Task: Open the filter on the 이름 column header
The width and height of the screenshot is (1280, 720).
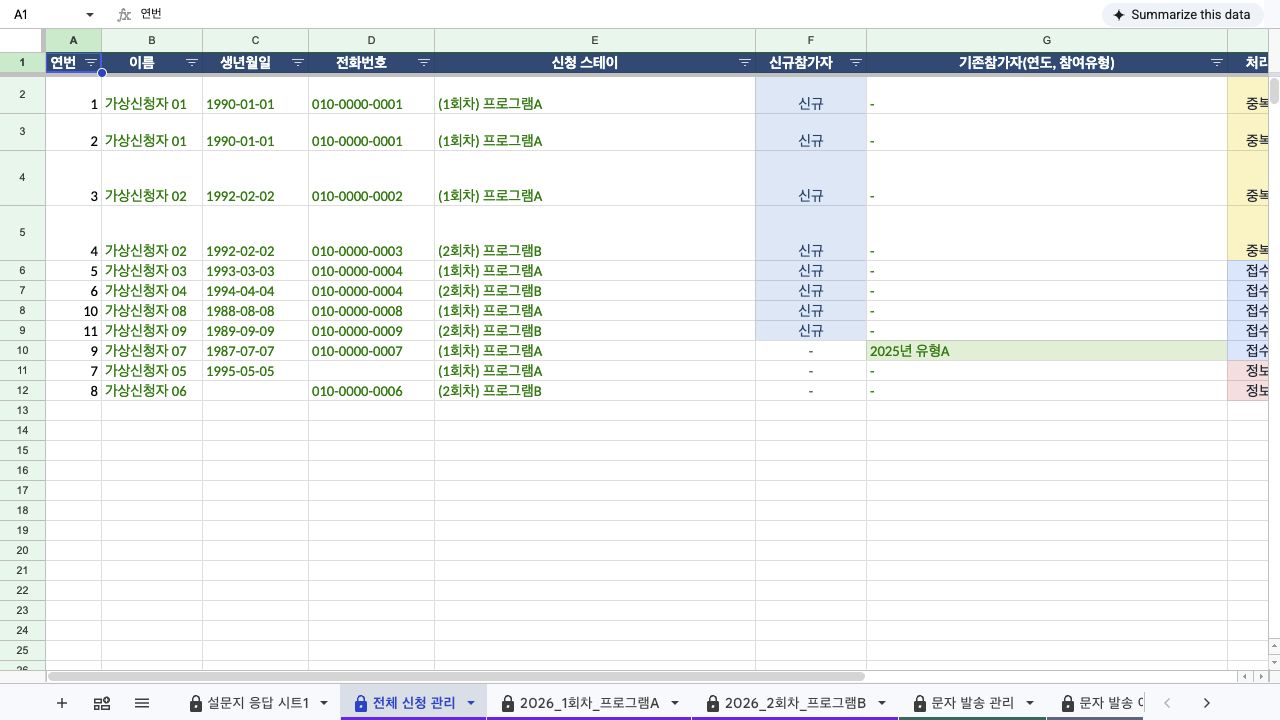Action: (192, 62)
